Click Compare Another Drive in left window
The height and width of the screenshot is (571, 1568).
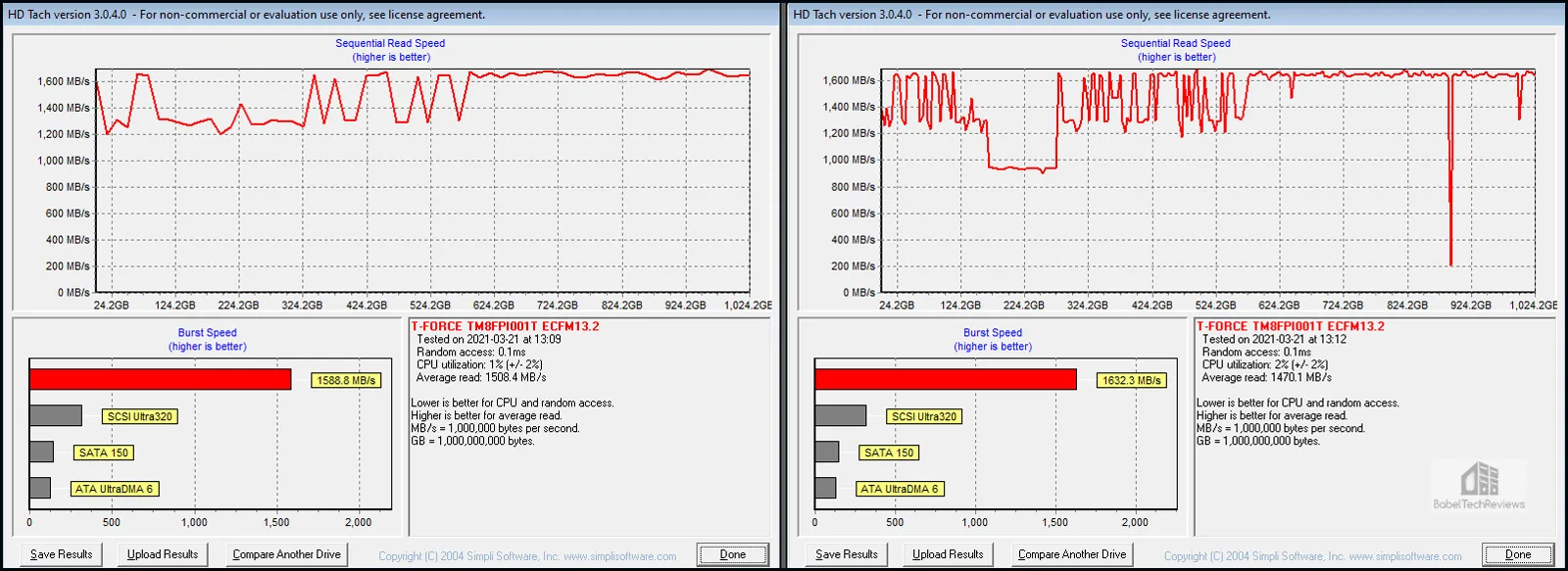pyautogui.click(x=287, y=554)
